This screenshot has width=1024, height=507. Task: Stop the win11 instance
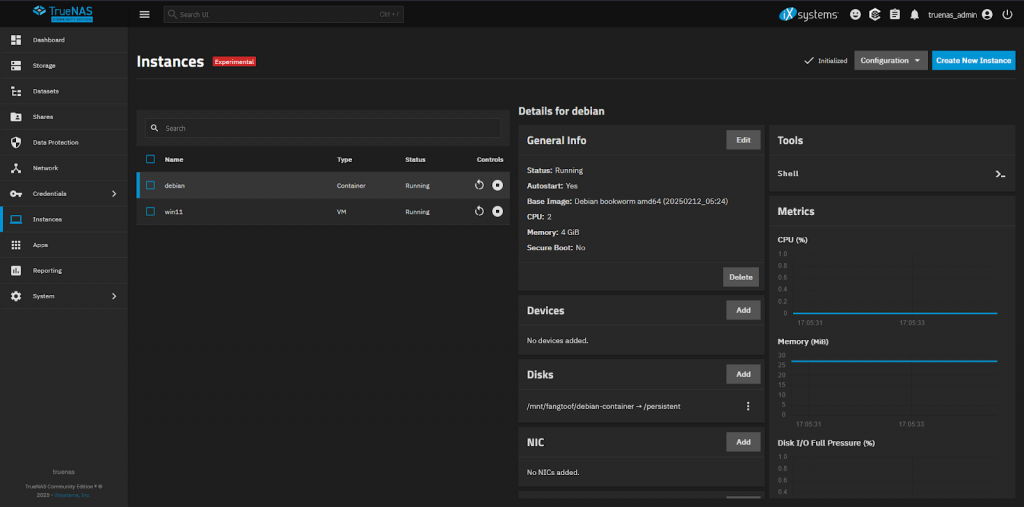point(498,212)
